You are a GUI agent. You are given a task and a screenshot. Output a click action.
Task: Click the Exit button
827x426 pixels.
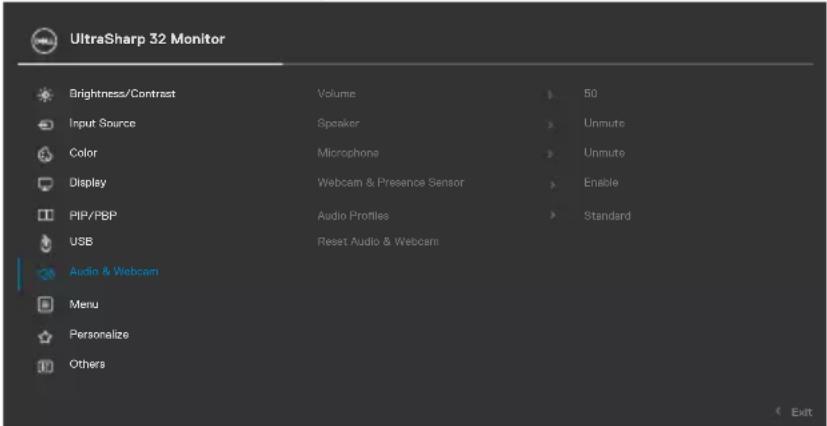coord(801,412)
